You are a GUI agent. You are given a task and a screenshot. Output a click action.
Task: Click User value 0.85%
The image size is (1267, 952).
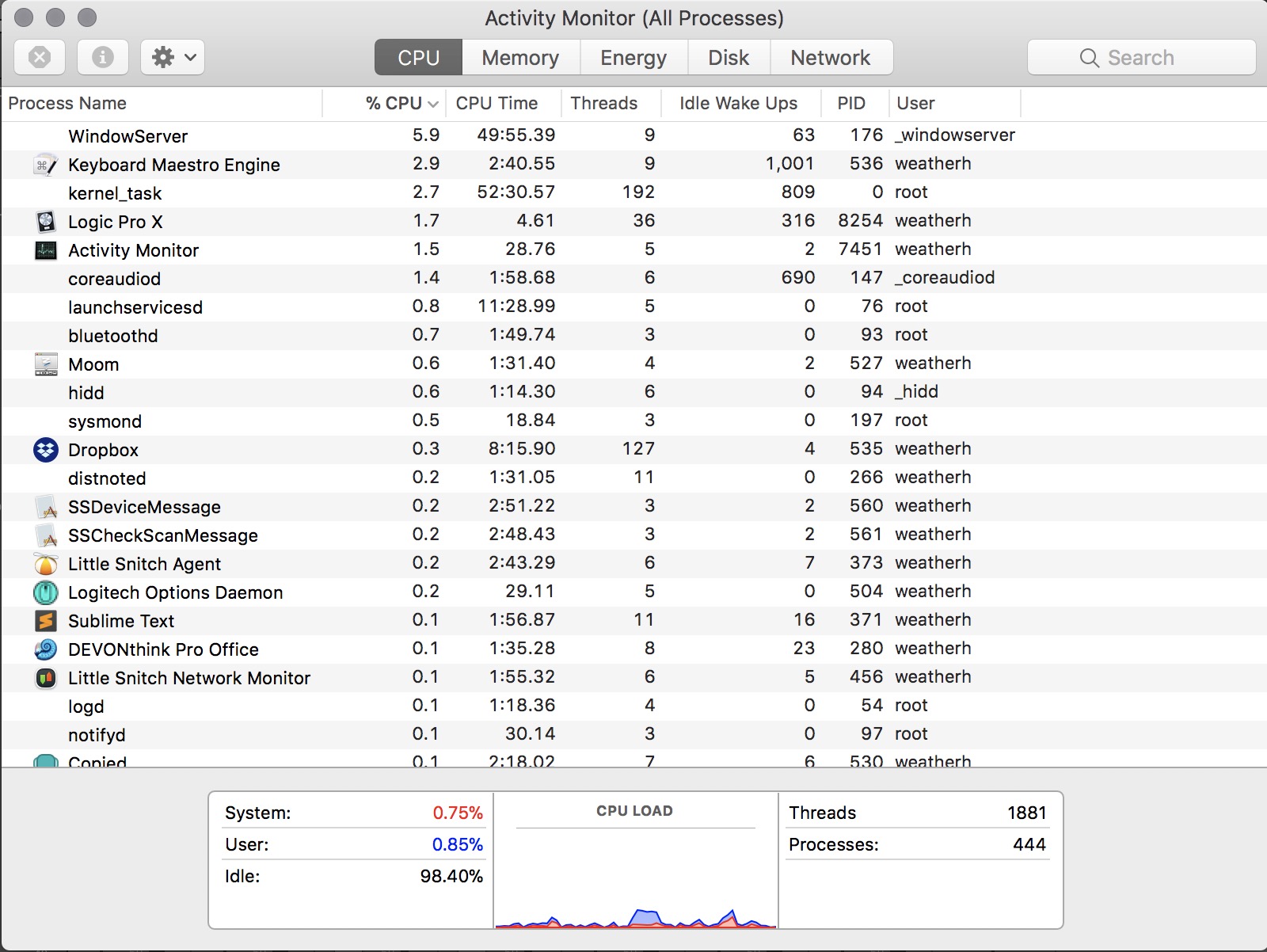[458, 844]
